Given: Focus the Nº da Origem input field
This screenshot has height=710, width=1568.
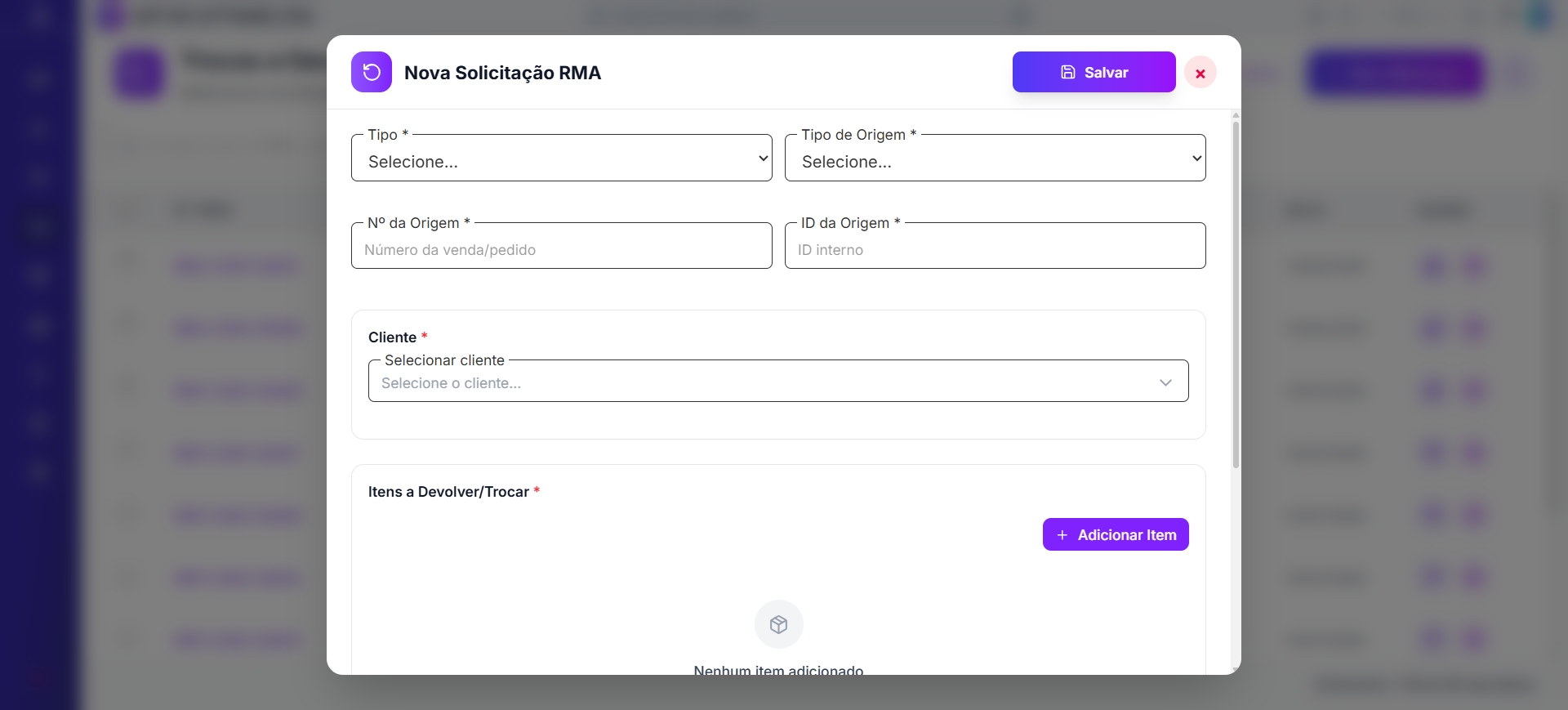Looking at the screenshot, I should point(561,249).
